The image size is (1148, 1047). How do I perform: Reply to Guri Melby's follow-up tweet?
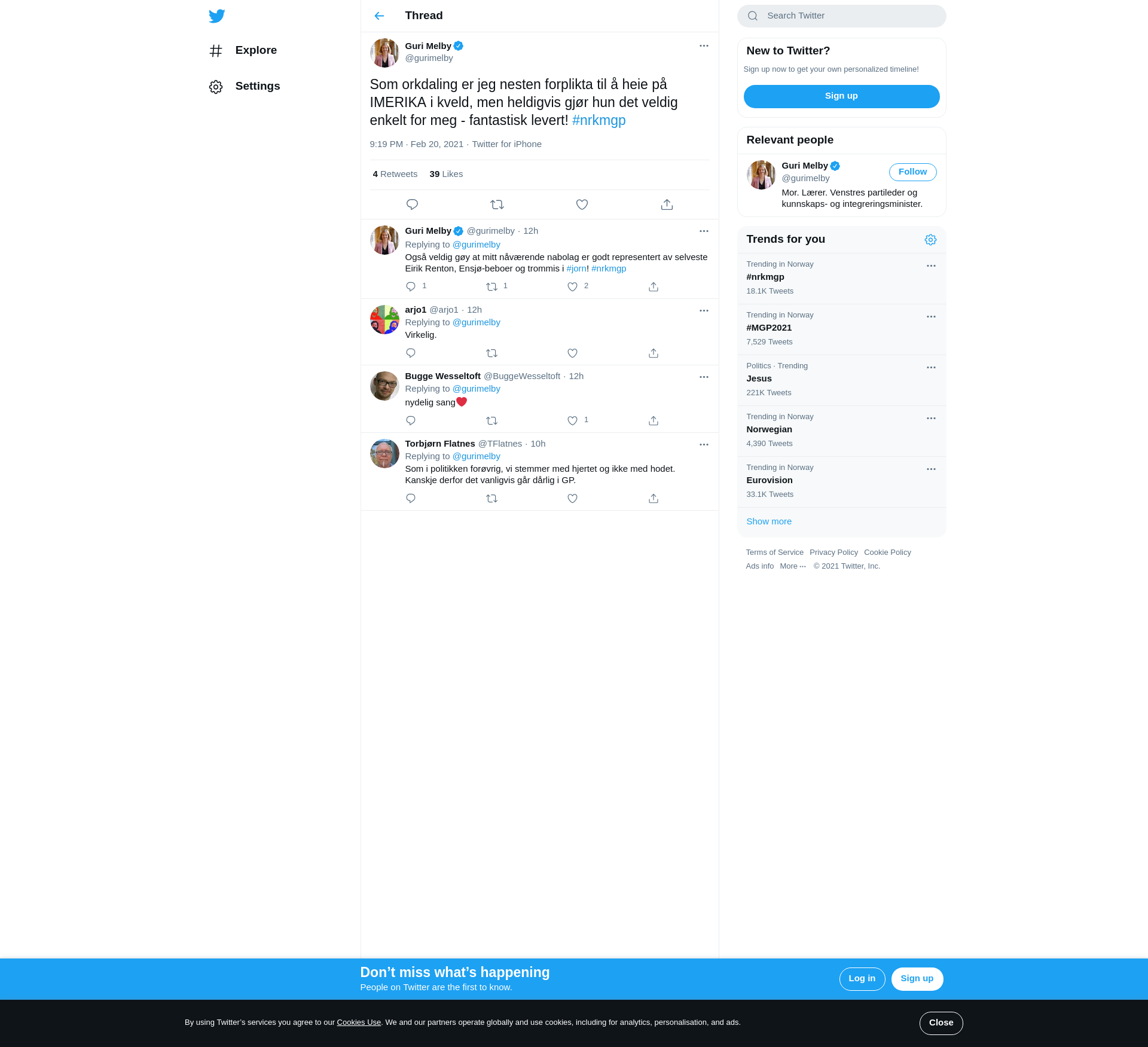click(x=411, y=286)
